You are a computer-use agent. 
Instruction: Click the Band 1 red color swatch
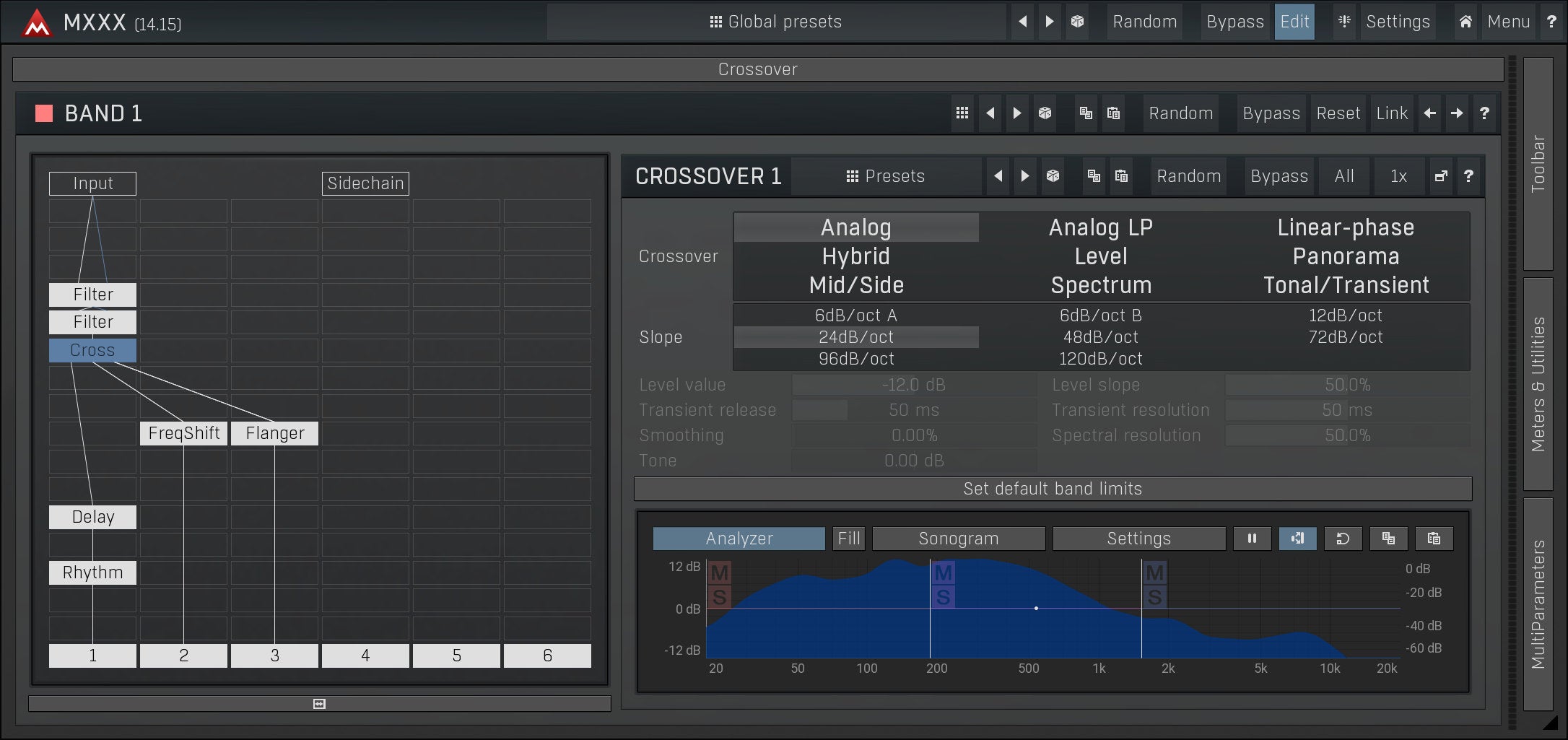[x=44, y=113]
